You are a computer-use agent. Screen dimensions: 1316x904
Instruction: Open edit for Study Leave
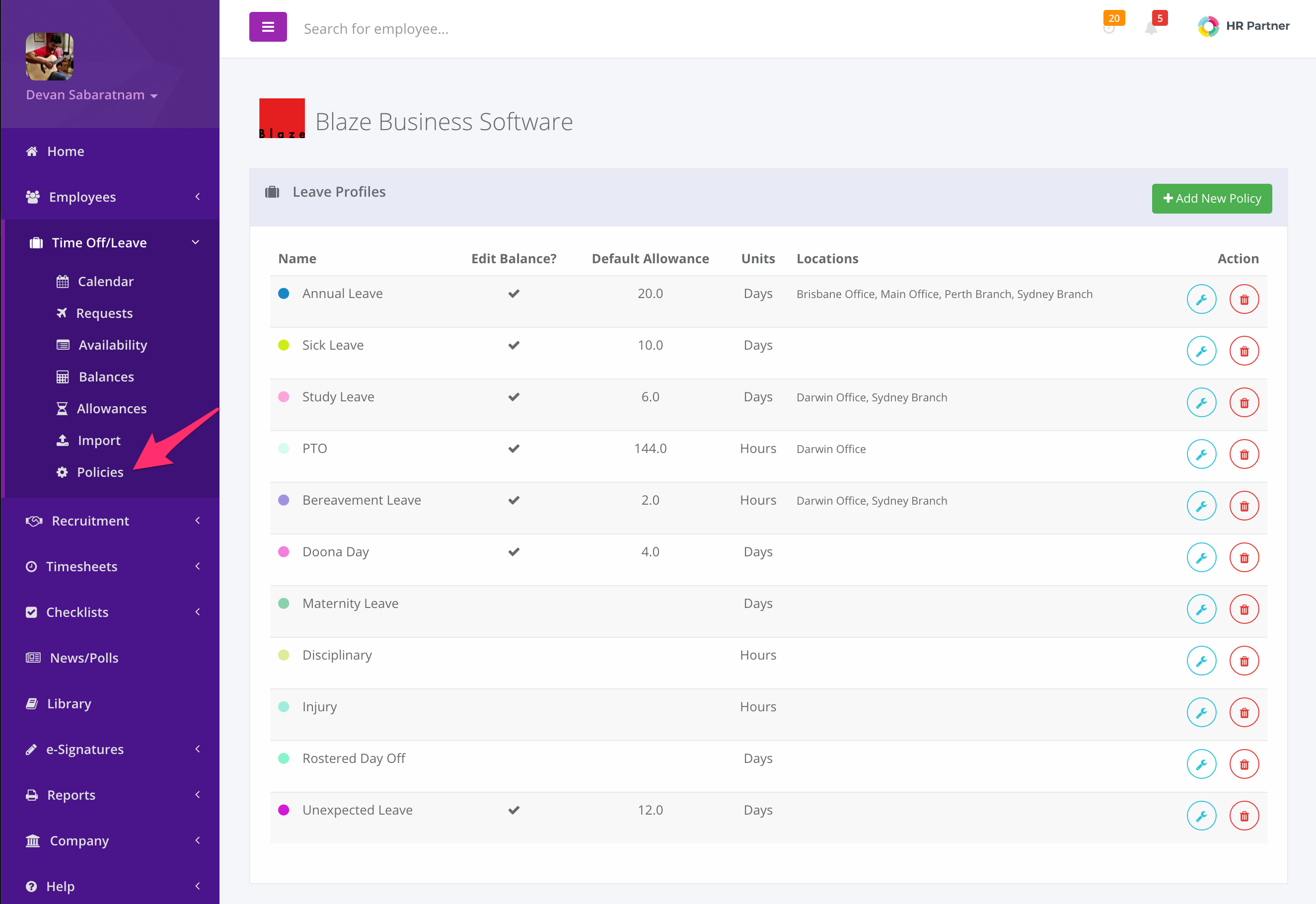[x=1201, y=402]
